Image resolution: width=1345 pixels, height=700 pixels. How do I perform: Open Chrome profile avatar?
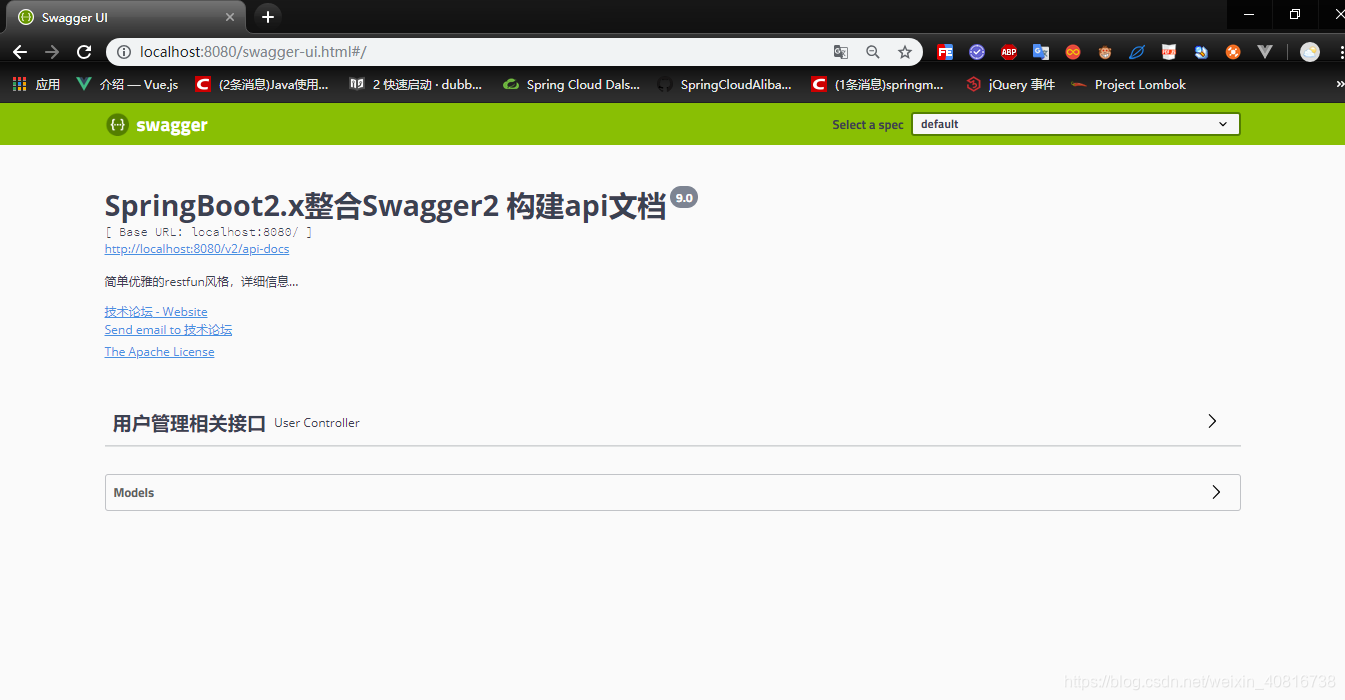[1310, 52]
